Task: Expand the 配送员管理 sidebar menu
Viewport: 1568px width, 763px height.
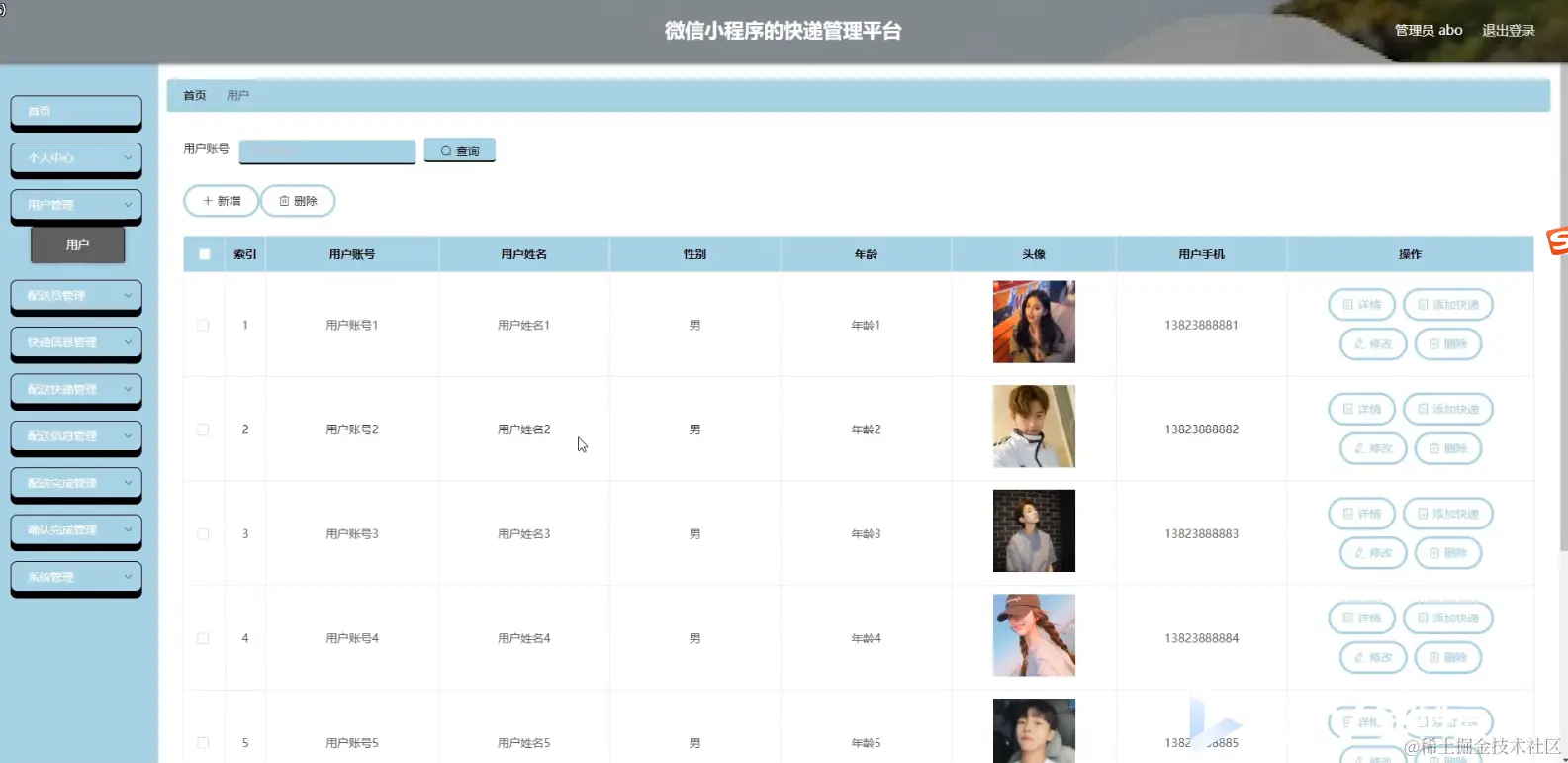Action: (x=76, y=296)
